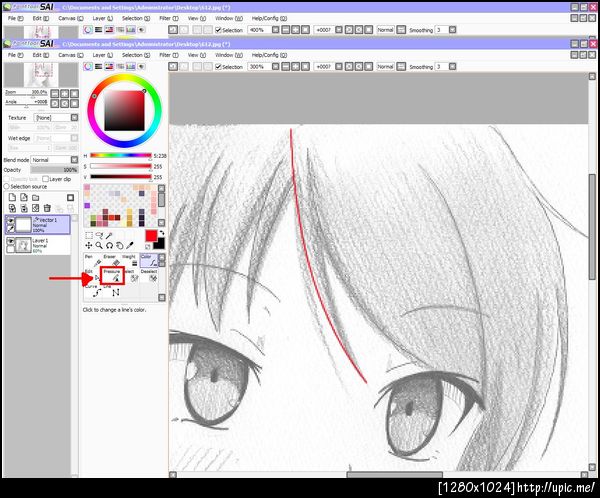
Task: Click Normal view button in front window toolbar
Action: [385, 67]
